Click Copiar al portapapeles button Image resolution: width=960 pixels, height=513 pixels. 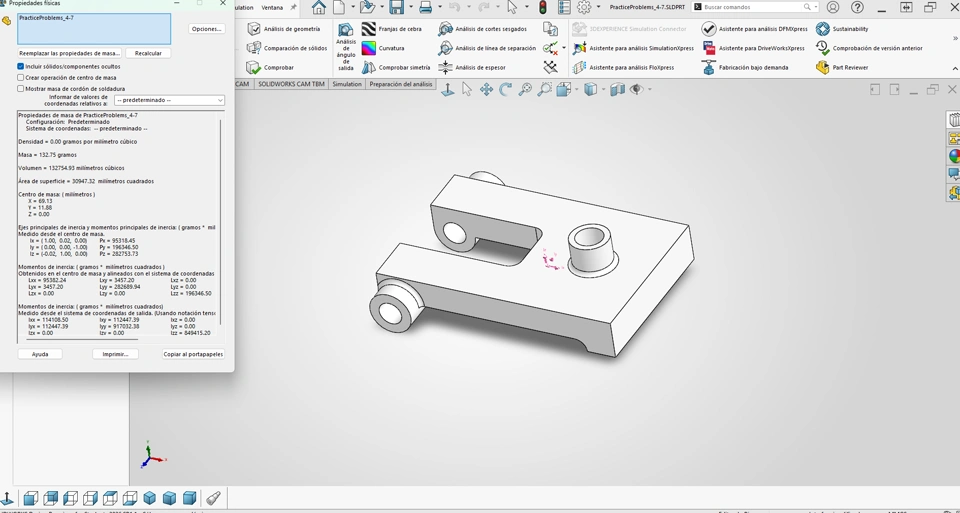[x=193, y=354]
